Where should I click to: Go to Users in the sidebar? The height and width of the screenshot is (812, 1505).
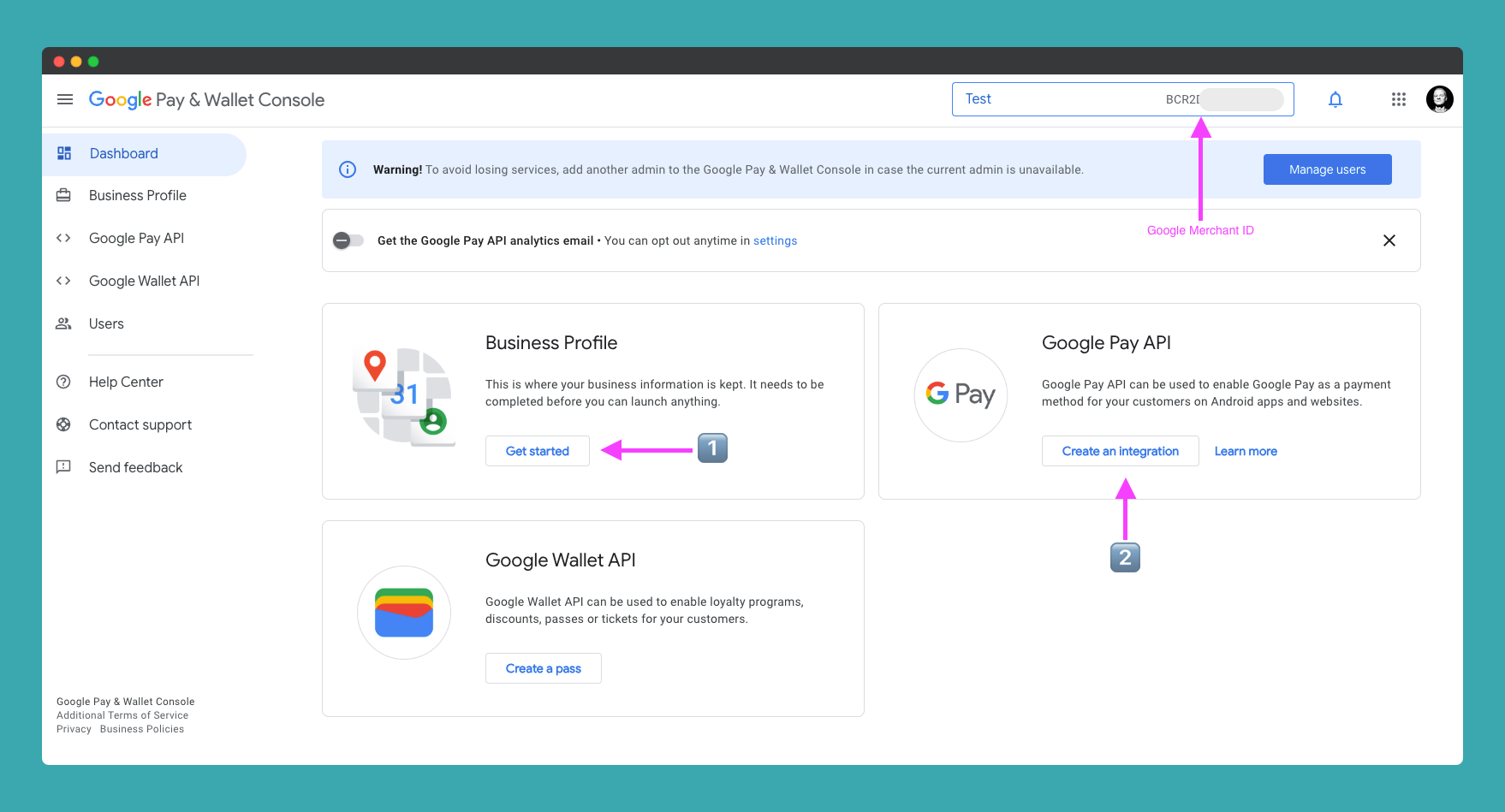tap(106, 324)
